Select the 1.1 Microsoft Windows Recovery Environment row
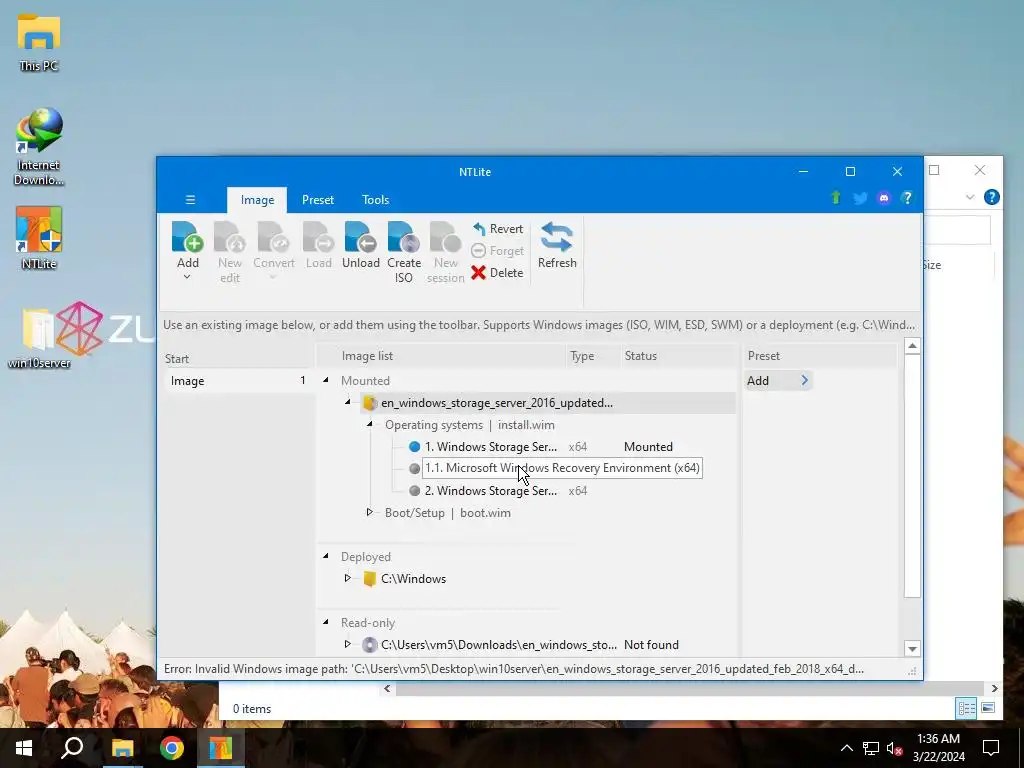The width and height of the screenshot is (1024, 768). 562,468
